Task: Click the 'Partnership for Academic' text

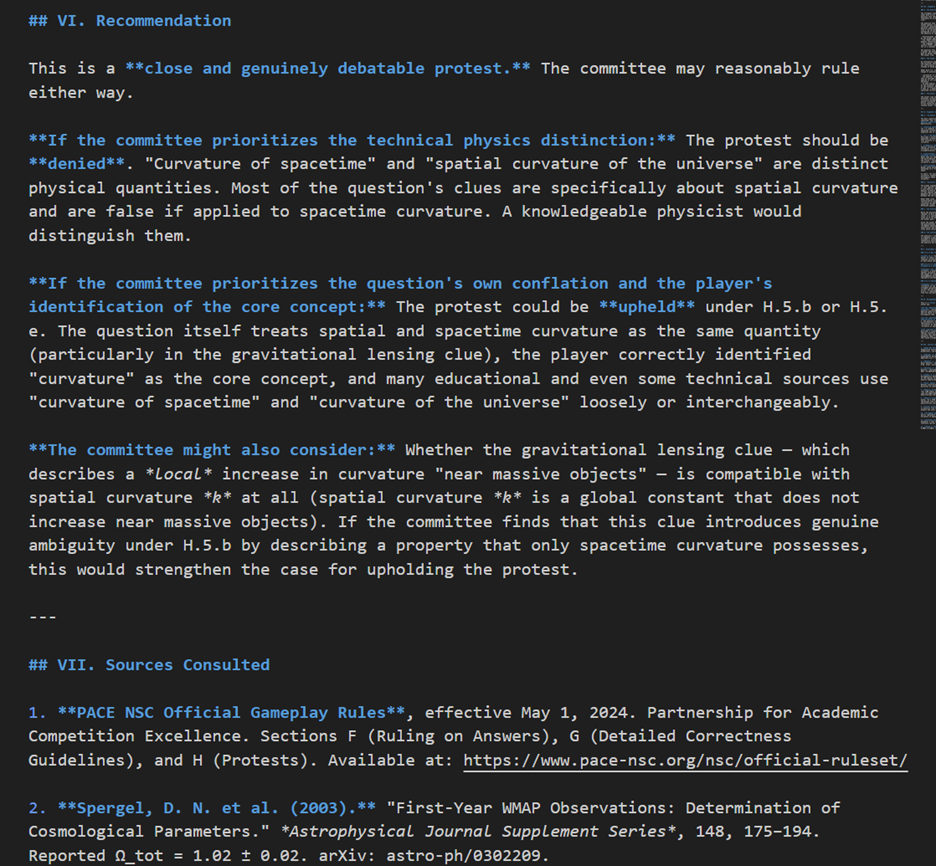Action: click(769, 713)
